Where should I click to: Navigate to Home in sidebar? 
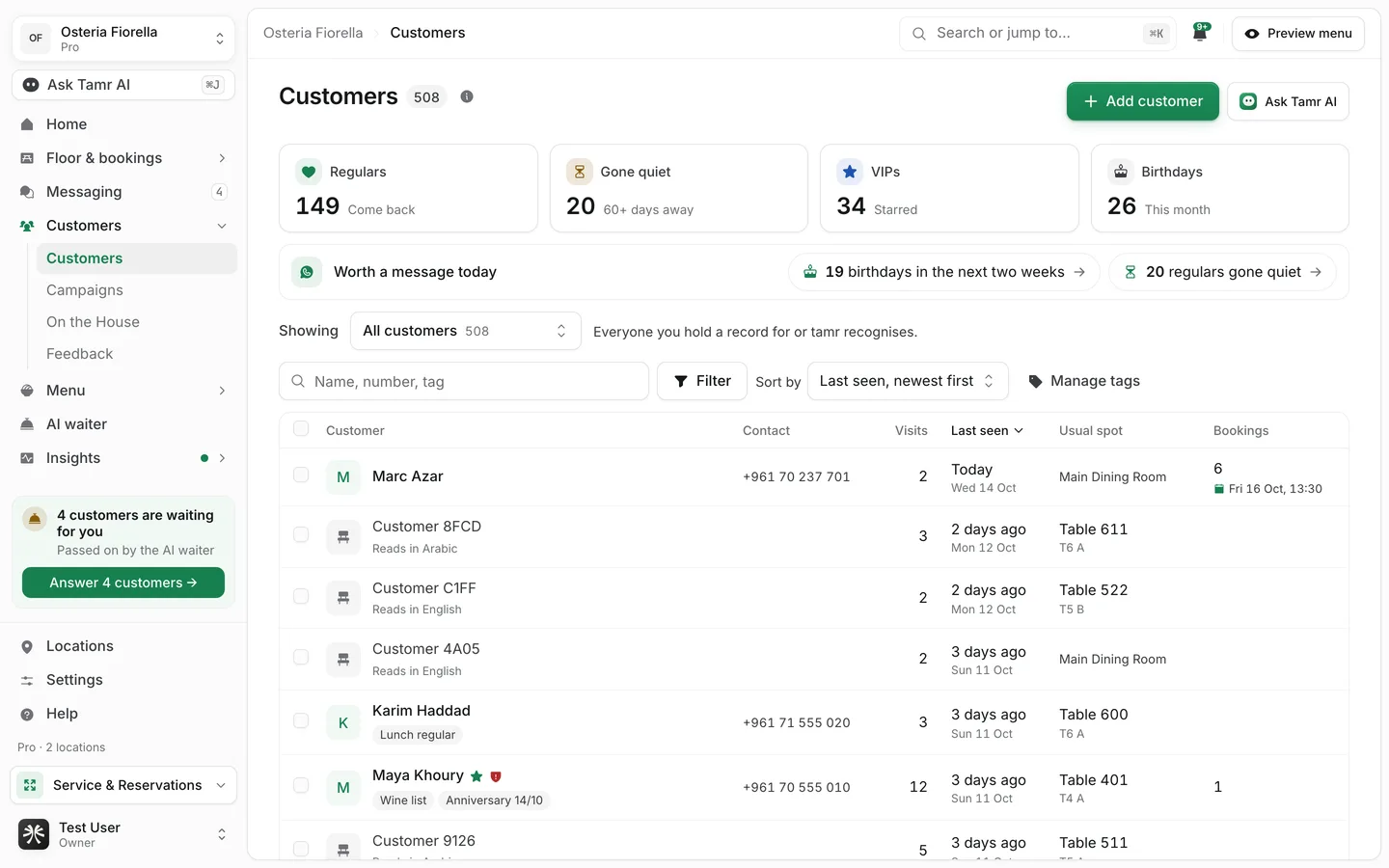pos(123,124)
